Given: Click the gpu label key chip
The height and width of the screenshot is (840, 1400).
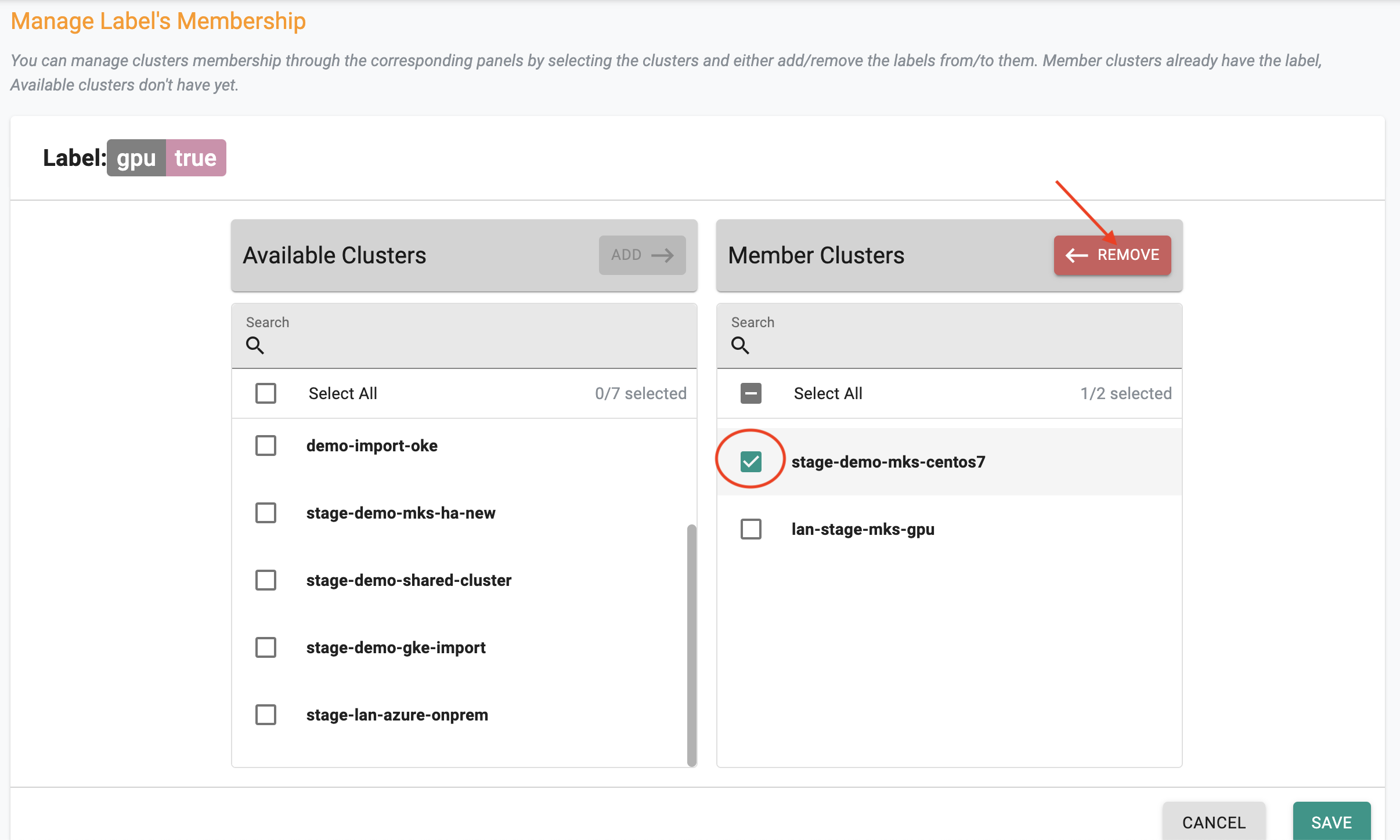Looking at the screenshot, I should [x=136, y=158].
